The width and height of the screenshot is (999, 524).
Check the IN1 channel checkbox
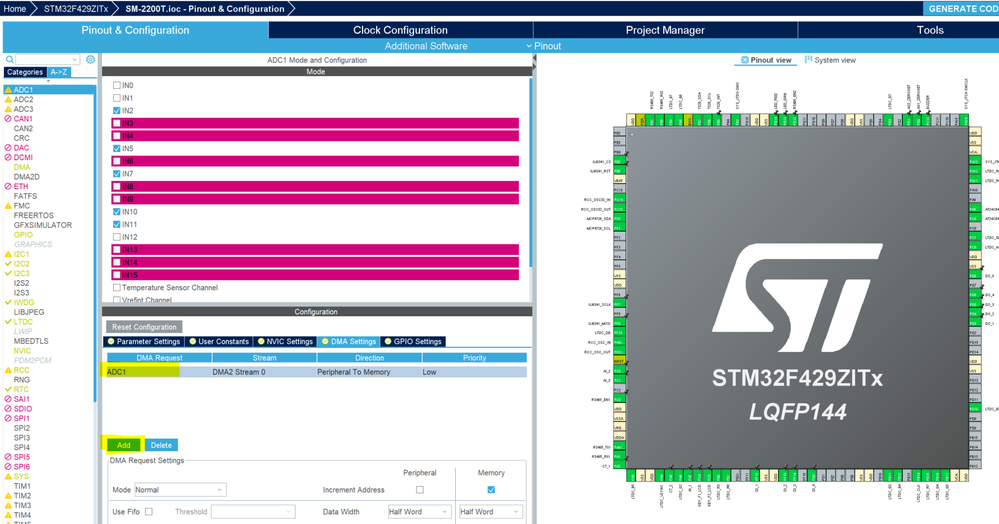(117, 98)
